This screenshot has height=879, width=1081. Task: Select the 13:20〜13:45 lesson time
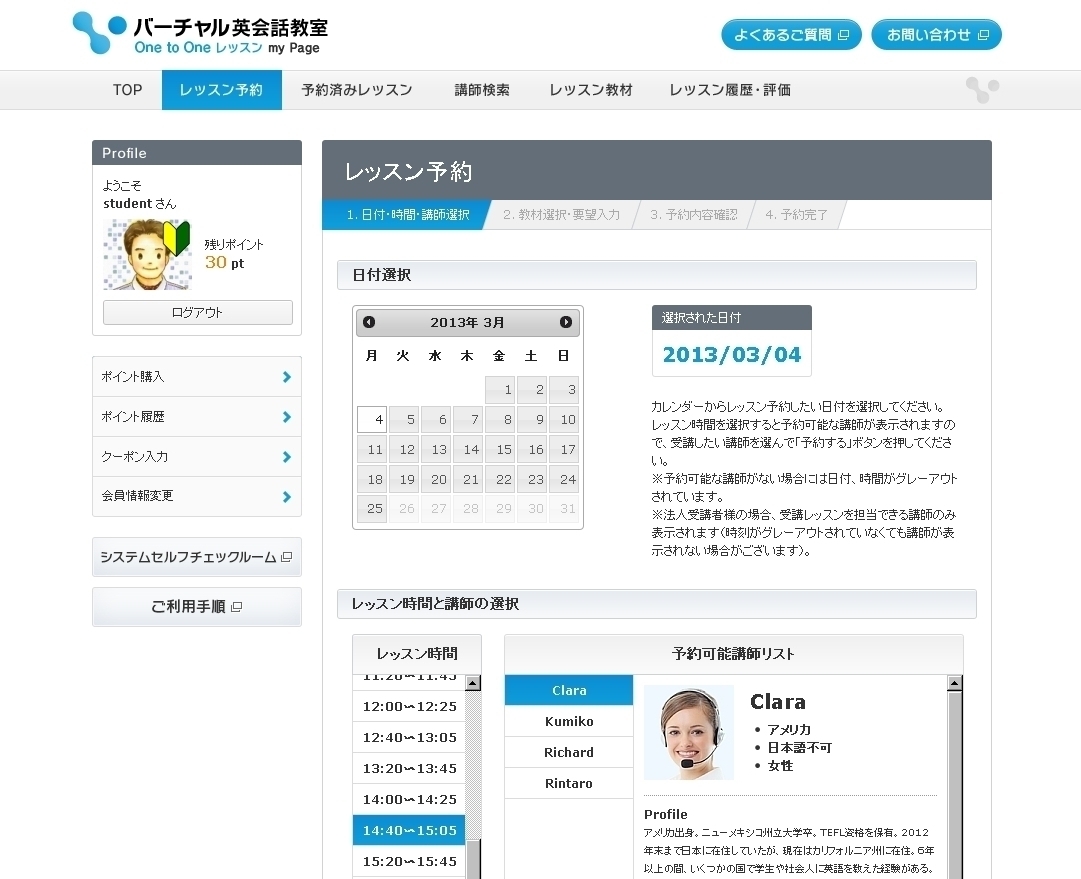410,769
